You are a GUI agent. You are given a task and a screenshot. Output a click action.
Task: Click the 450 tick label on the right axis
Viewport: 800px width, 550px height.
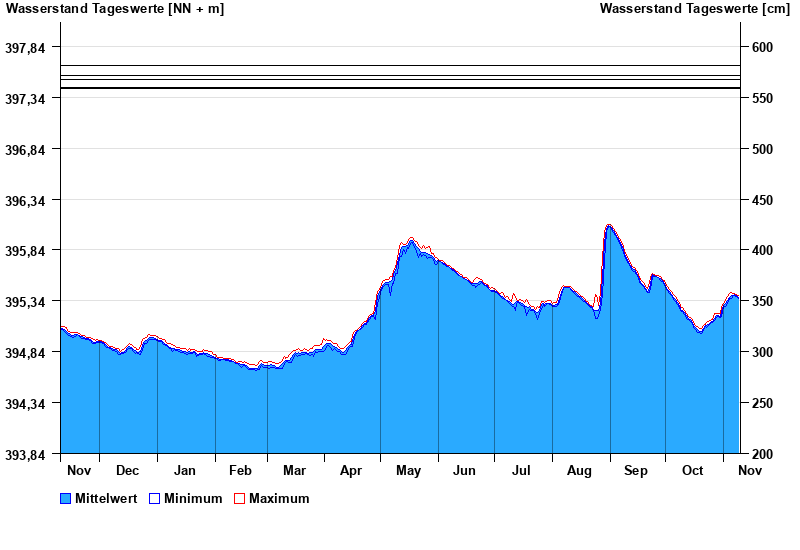[x=763, y=200]
